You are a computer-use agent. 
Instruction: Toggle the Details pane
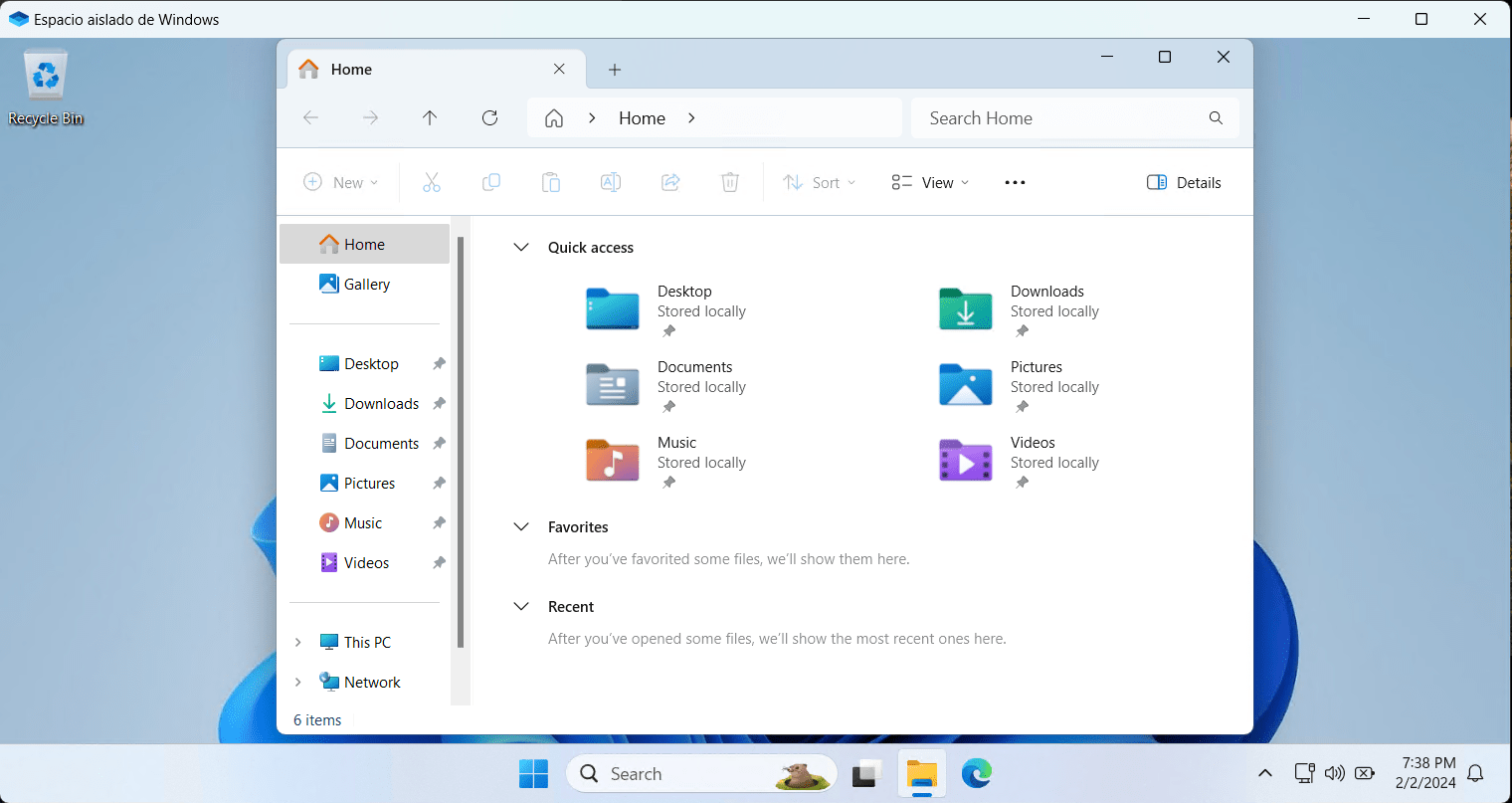coord(1183,182)
